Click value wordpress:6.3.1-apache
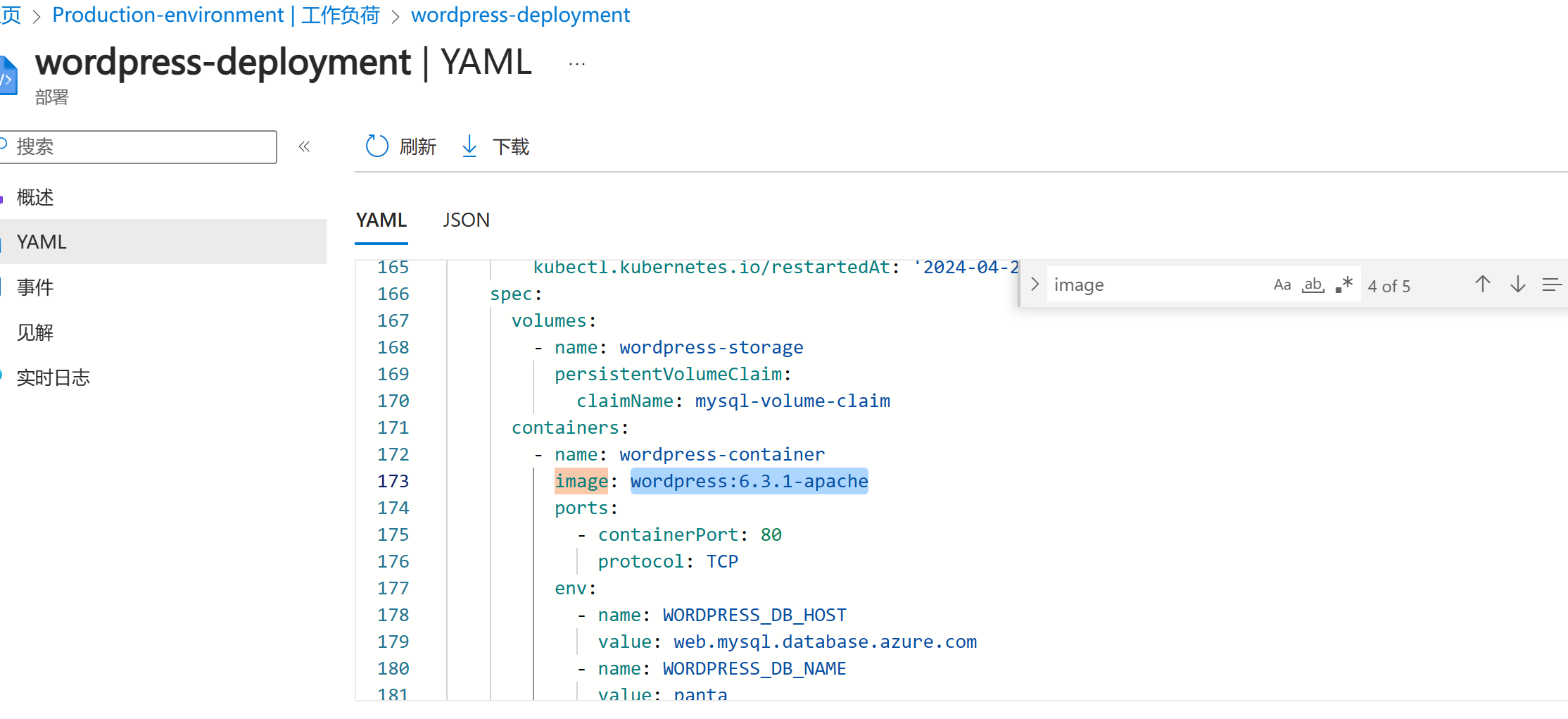Image resolution: width=1568 pixels, height=719 pixels. (x=750, y=481)
